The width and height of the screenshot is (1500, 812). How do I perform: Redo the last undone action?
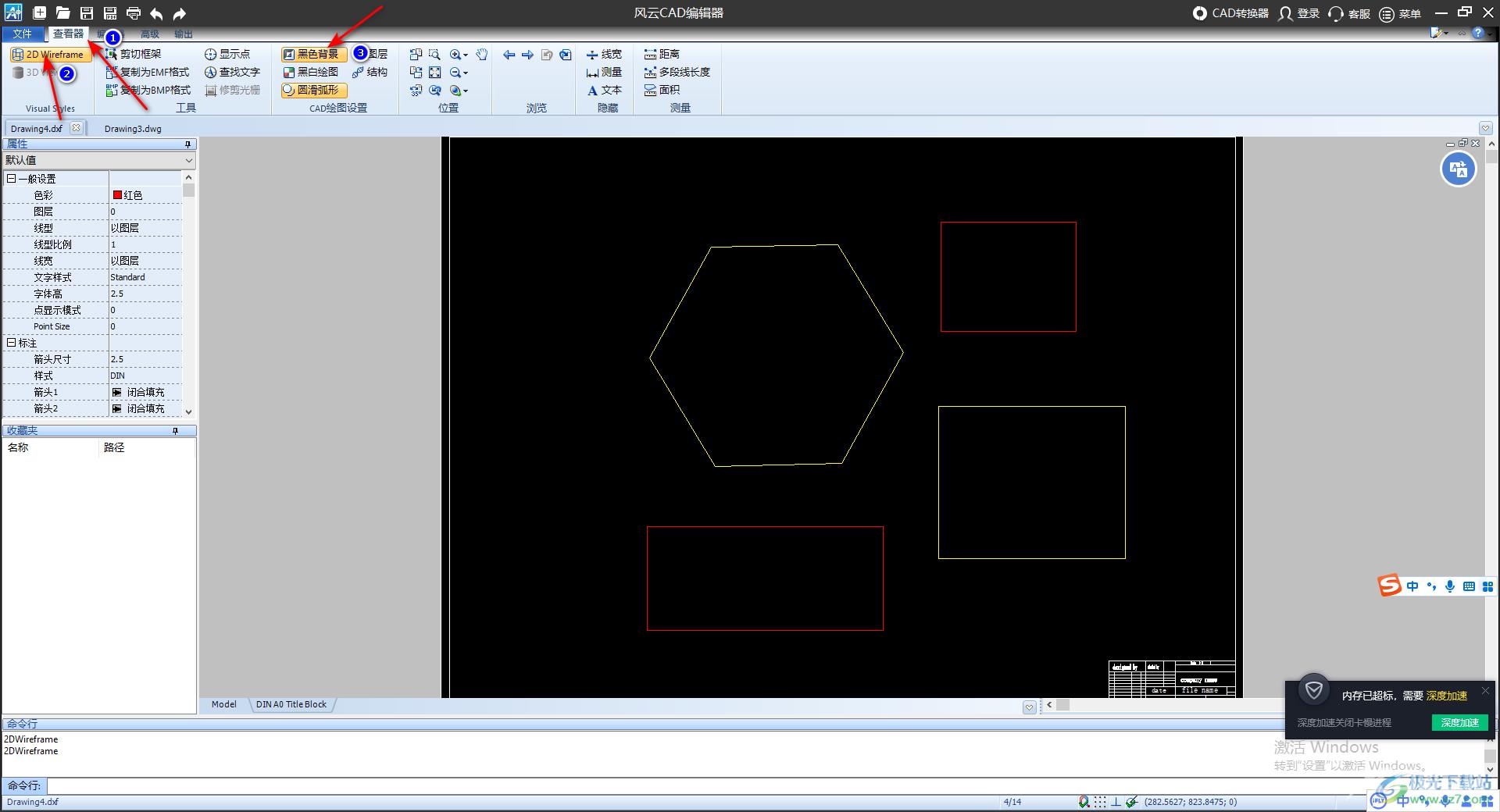[x=180, y=12]
